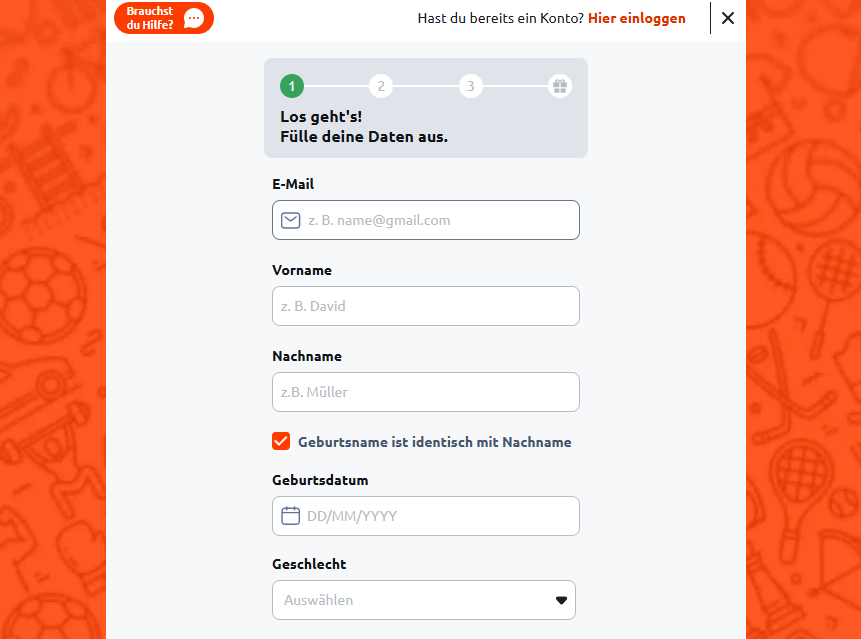Screen dimensions: 861x639
Task: Click the calendar icon in Geburtsdatum field
Action: pyautogui.click(x=290, y=515)
